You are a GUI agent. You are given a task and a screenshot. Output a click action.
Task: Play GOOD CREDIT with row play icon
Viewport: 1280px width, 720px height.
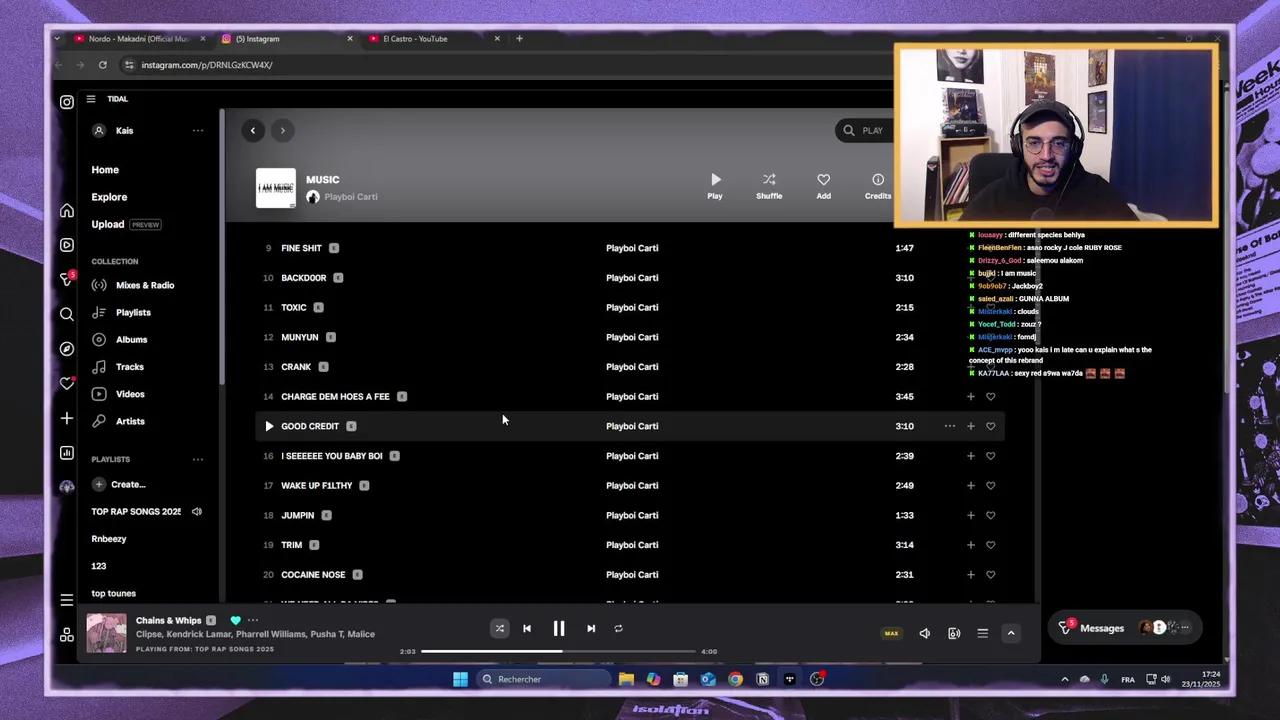click(x=268, y=426)
